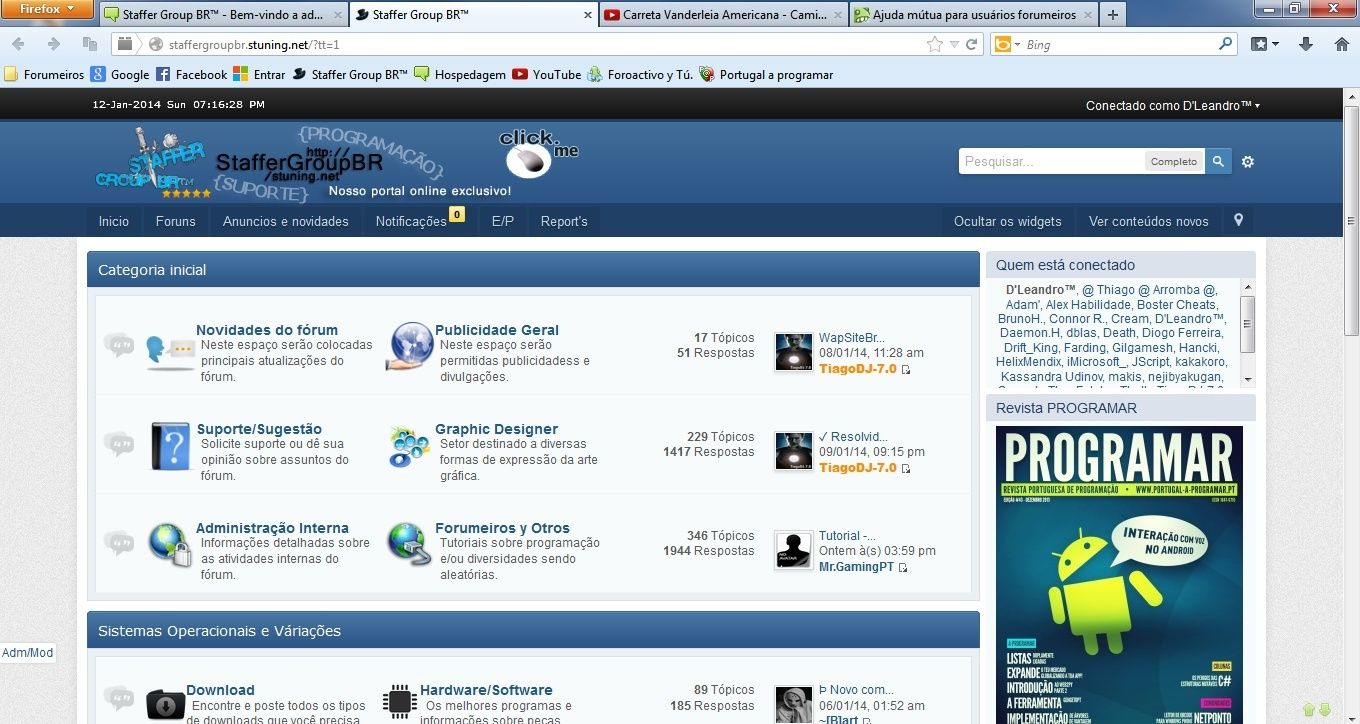
Task: Click the Novidades do fórum category icon
Action: pyautogui.click(x=170, y=351)
